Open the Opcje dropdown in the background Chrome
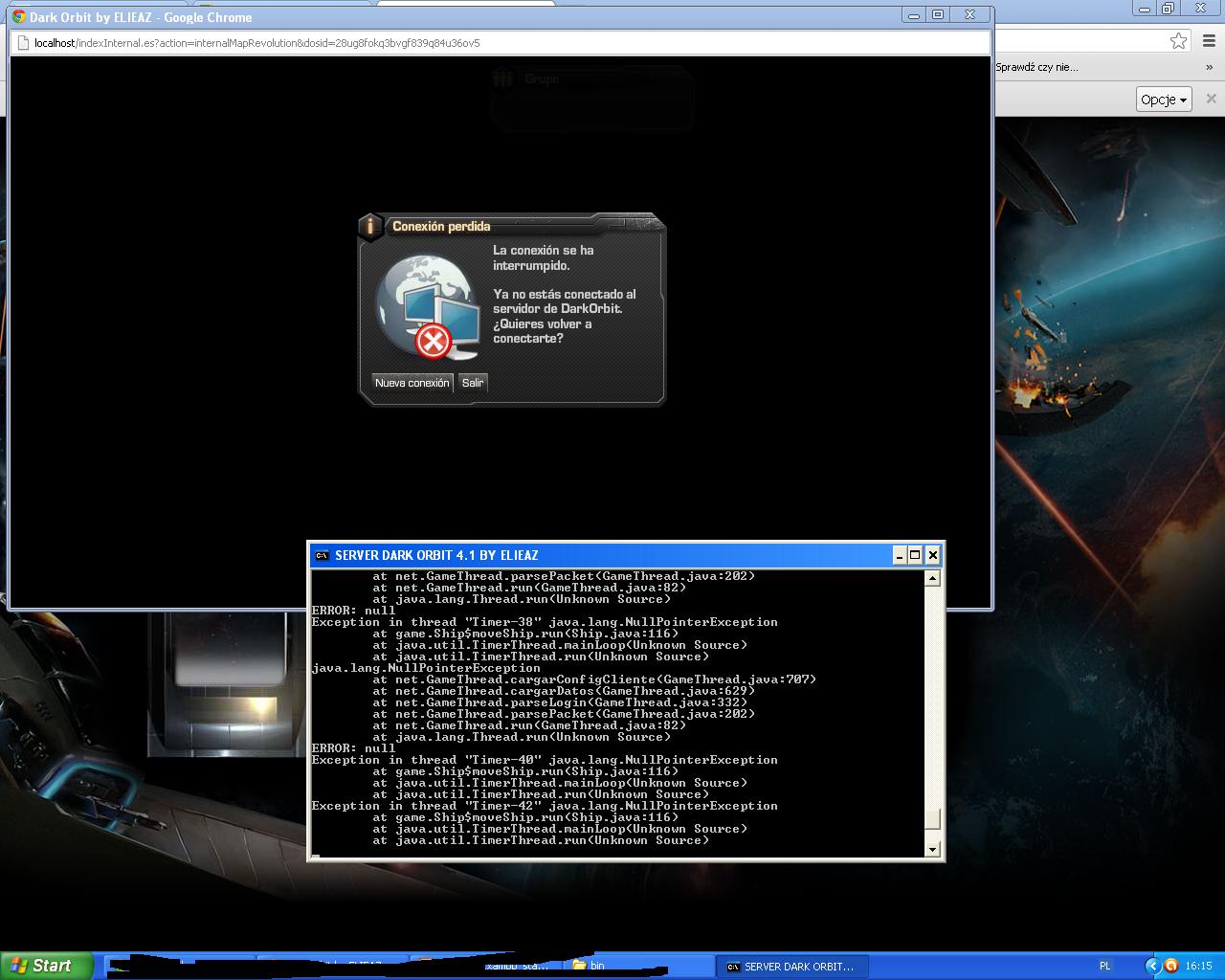The width and height of the screenshot is (1225, 980). point(1164,99)
